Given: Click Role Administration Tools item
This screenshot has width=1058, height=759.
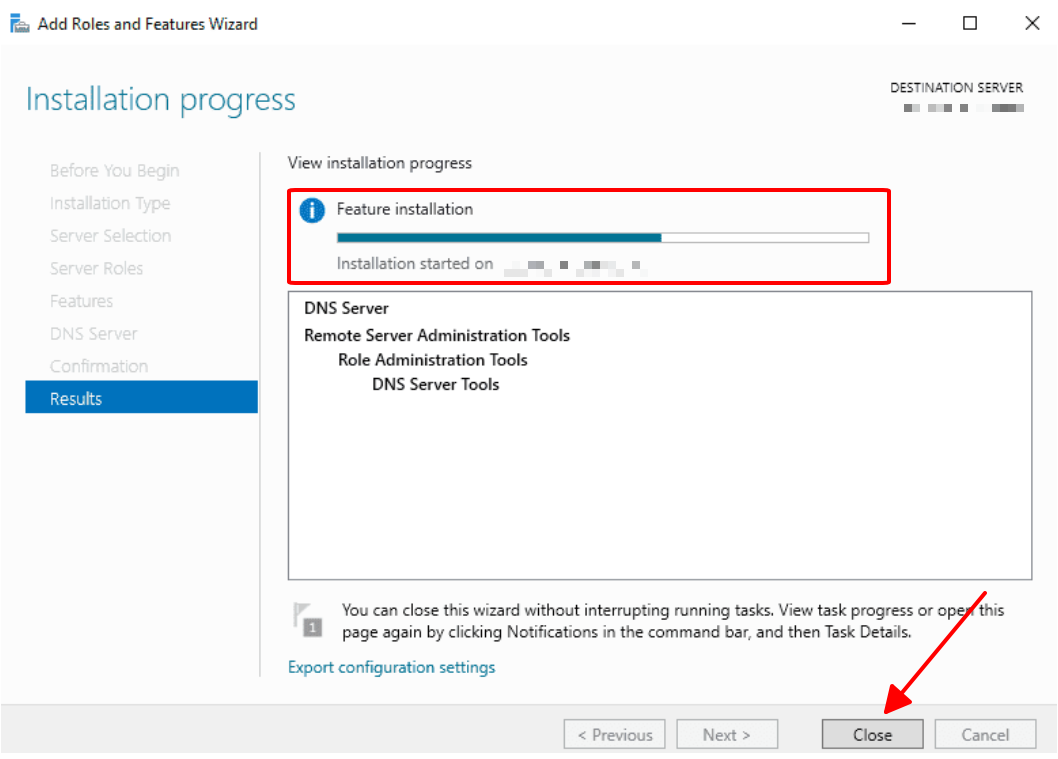Looking at the screenshot, I should pyautogui.click(x=432, y=360).
